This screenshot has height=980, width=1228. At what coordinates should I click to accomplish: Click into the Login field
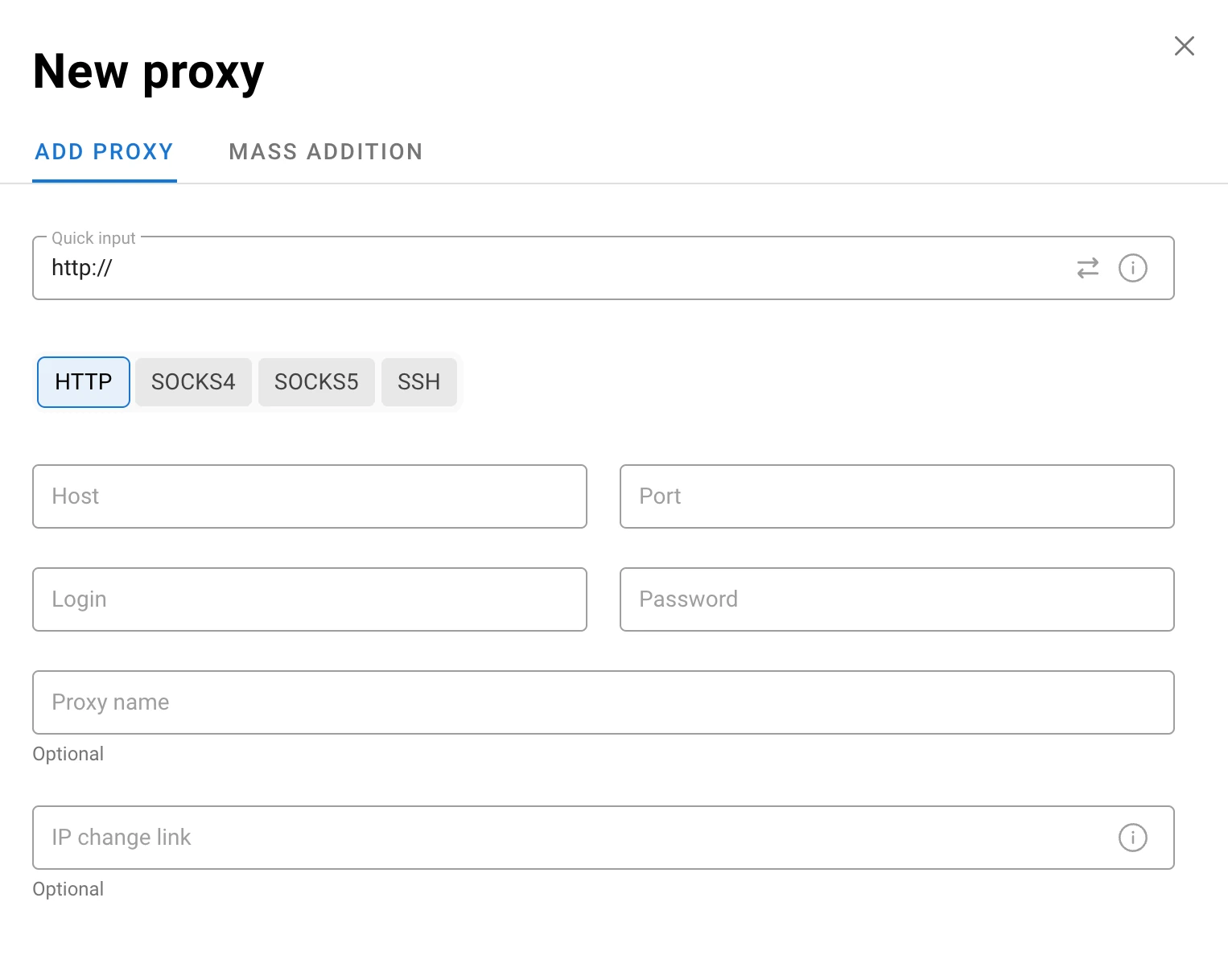click(x=310, y=599)
